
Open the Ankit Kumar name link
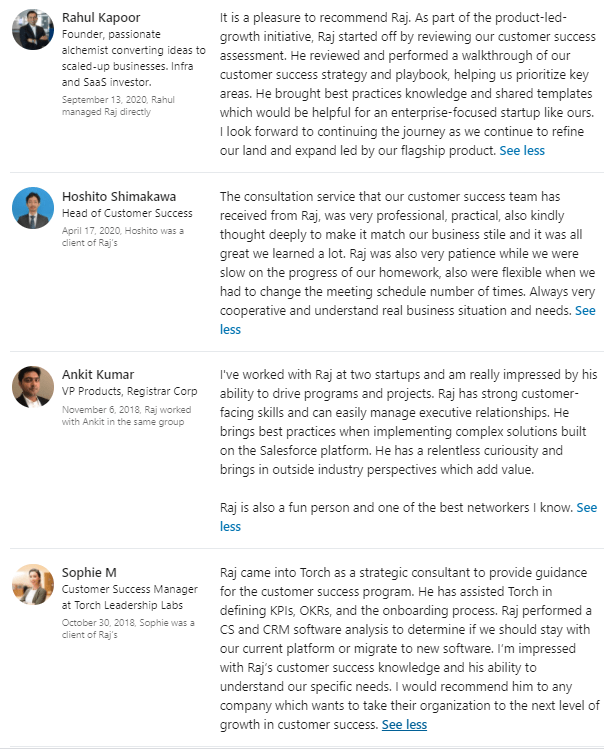(98, 375)
